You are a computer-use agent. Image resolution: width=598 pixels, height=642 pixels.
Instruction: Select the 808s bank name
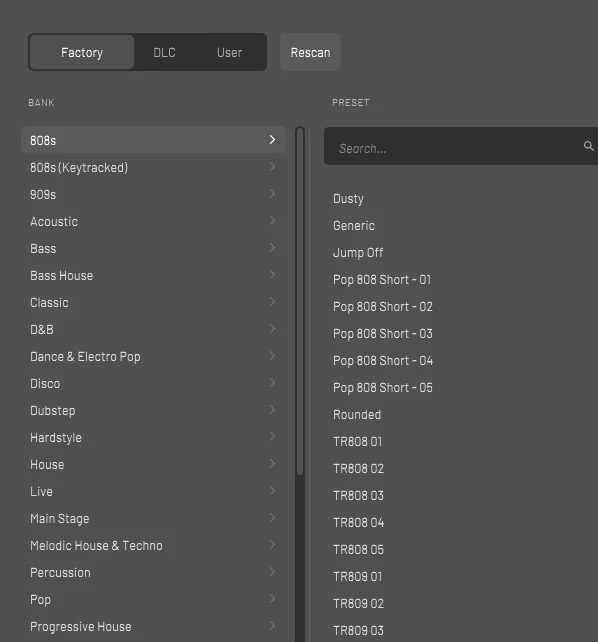coord(43,140)
